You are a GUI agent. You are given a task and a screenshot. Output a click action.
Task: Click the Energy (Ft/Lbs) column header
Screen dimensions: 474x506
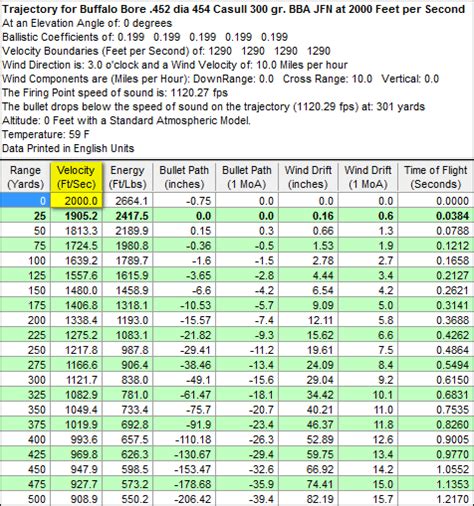127,177
